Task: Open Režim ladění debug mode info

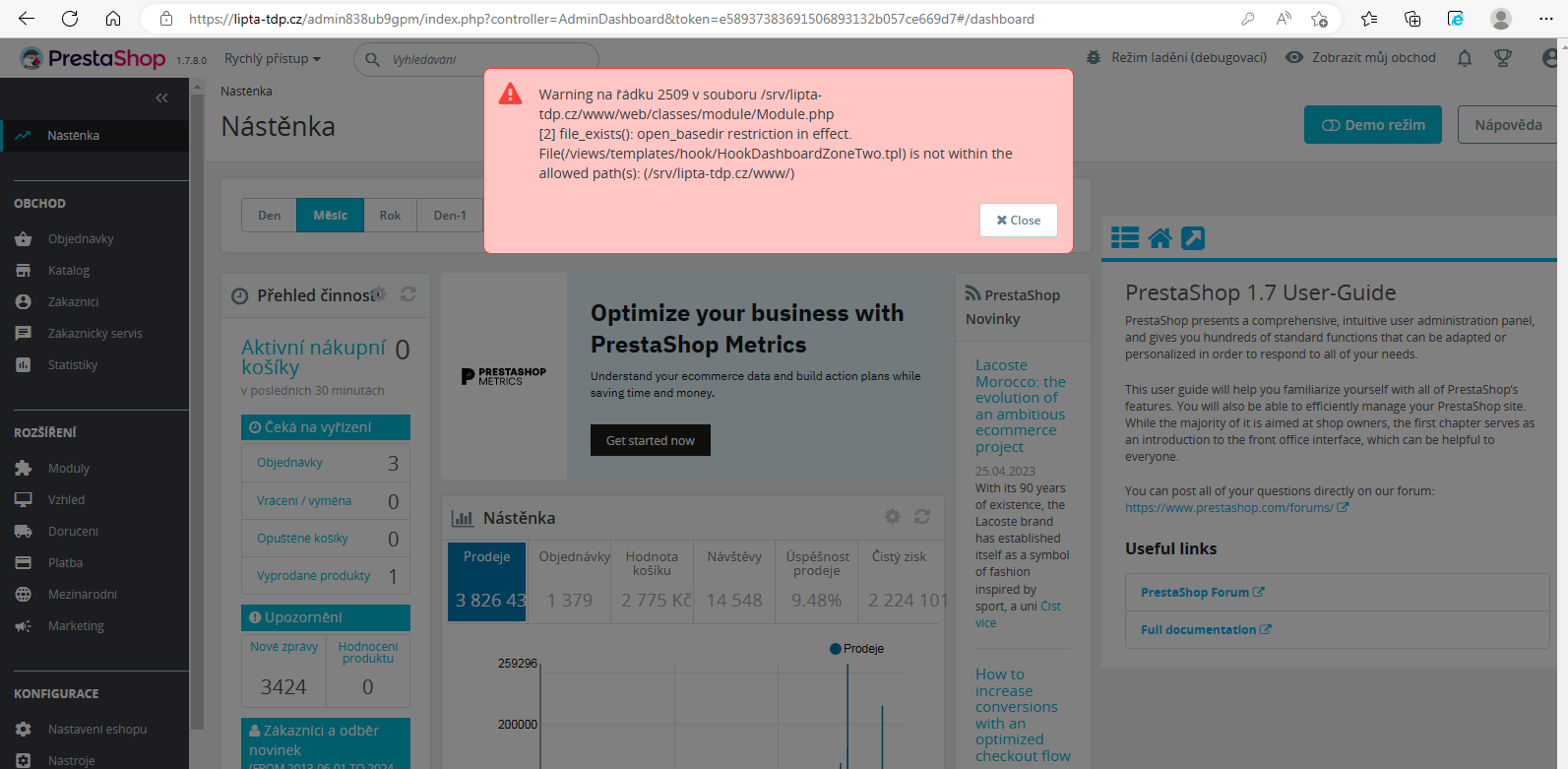Action: [1176, 58]
